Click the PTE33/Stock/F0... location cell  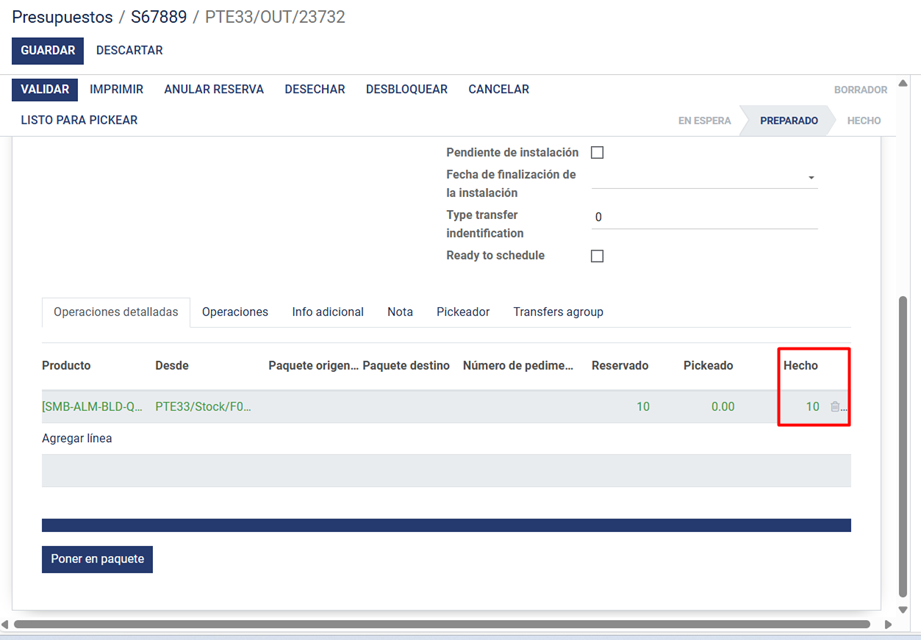203,406
